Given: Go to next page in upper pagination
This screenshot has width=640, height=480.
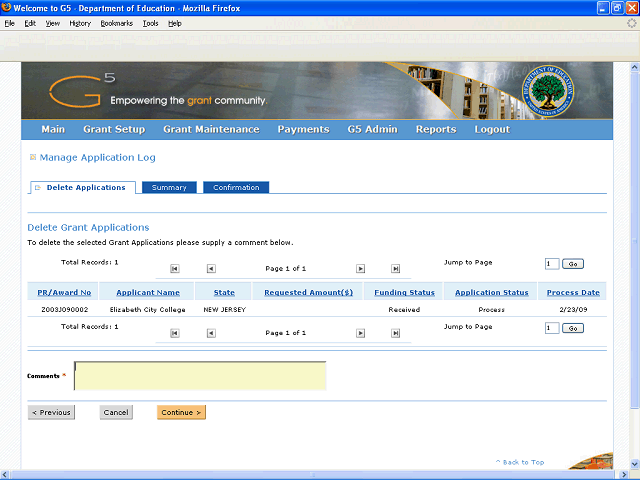Looking at the screenshot, I should [x=360, y=269].
